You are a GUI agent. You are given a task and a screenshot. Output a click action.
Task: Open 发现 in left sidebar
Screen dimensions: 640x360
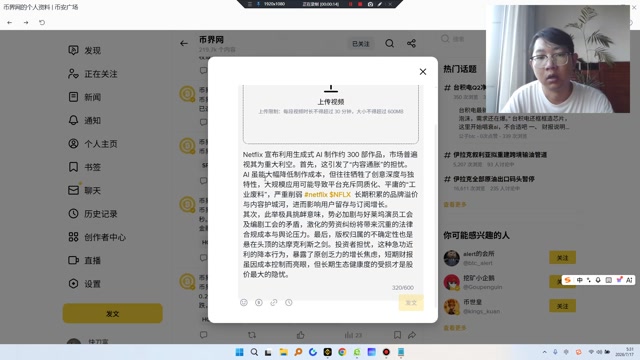point(84,50)
